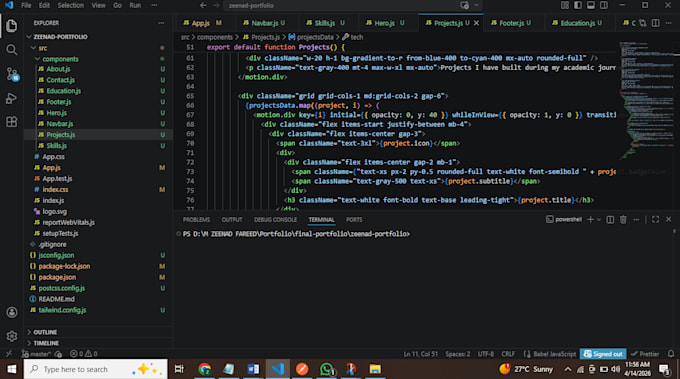Open the Search view in activity bar
This screenshot has width=680, height=379.
[12, 50]
